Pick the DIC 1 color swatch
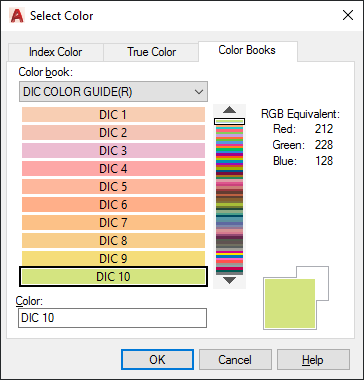 pos(113,115)
